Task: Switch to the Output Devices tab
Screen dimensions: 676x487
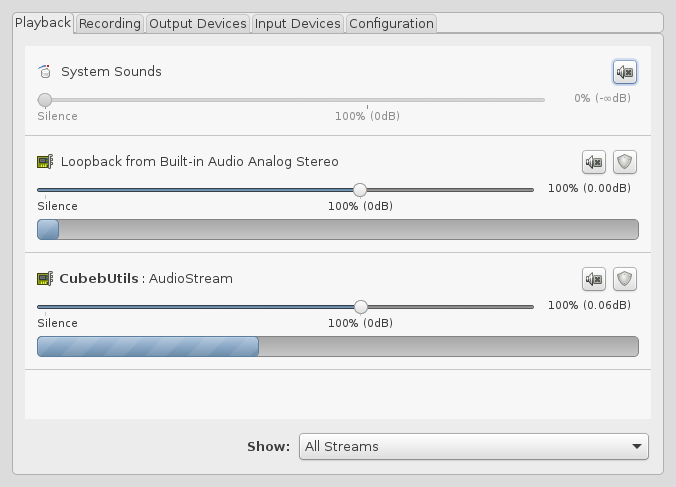Action: (x=197, y=23)
